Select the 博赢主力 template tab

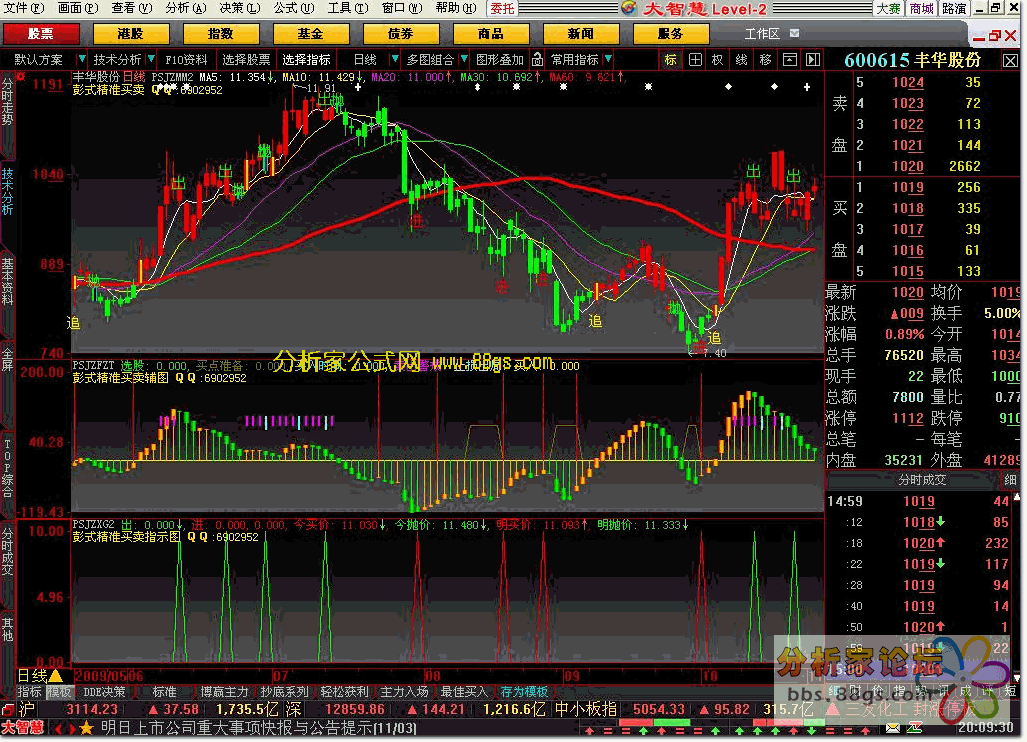225,692
